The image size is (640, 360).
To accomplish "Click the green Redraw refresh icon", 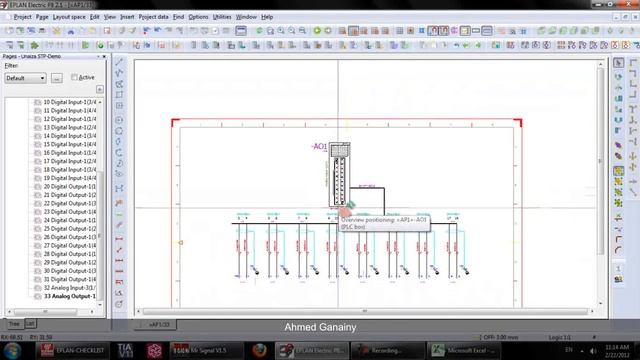I will 259,31.
